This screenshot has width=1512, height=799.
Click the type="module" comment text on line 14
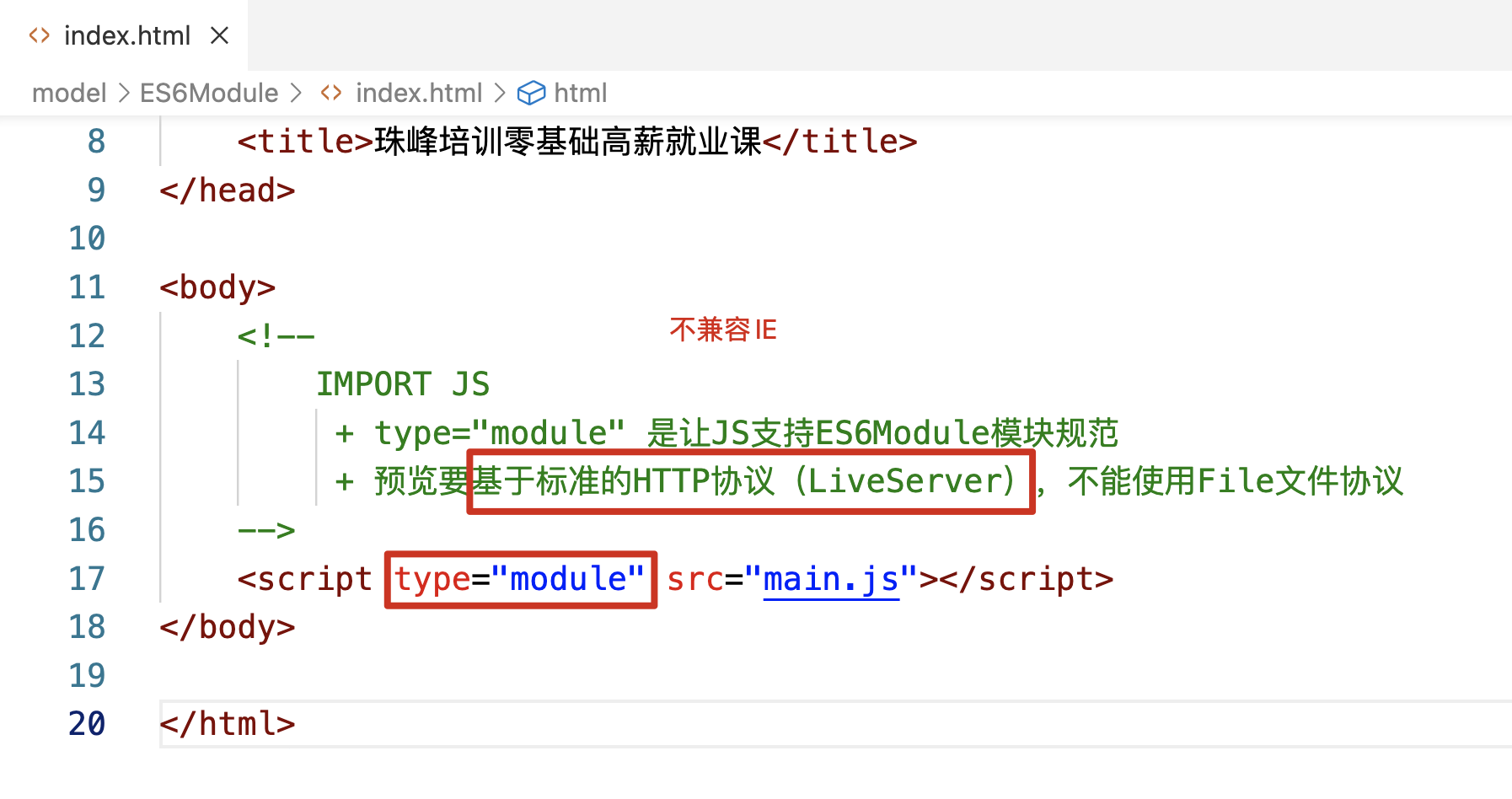click(500, 433)
